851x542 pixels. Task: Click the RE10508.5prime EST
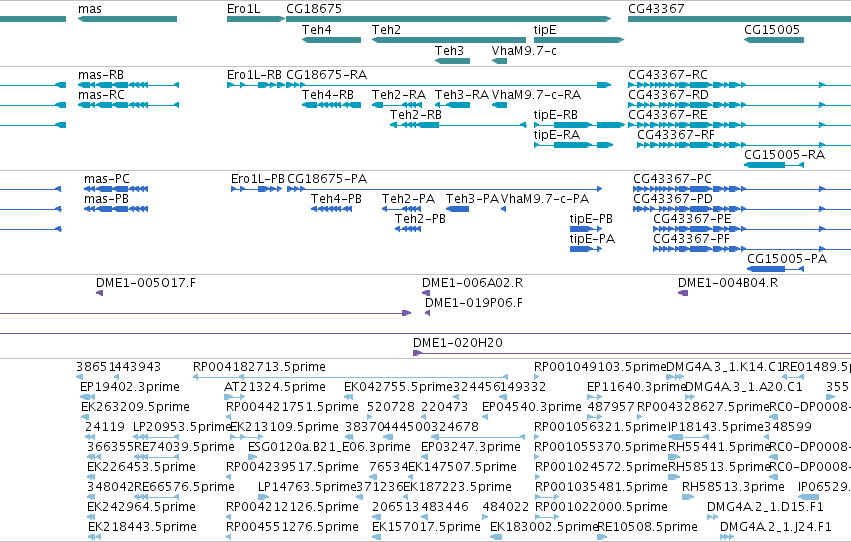(x=602, y=537)
